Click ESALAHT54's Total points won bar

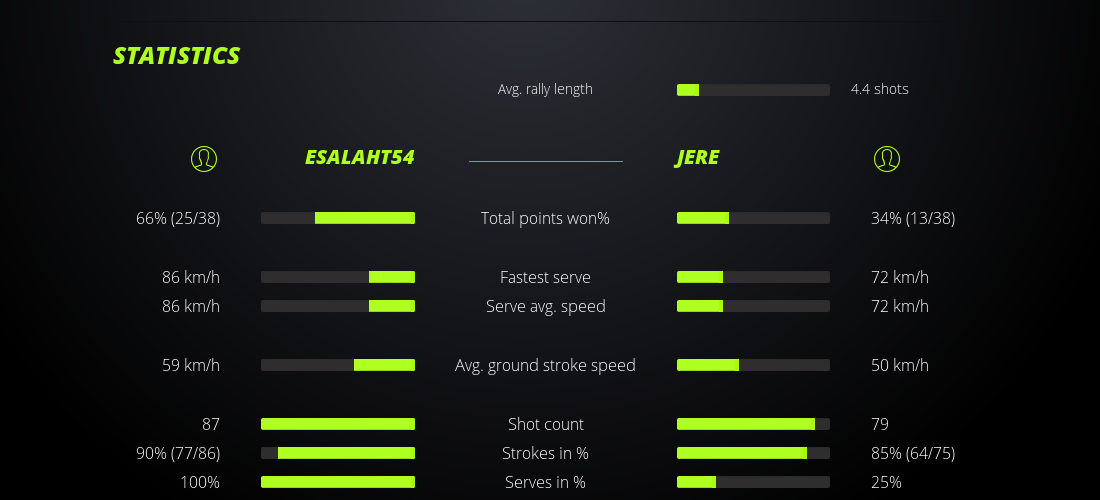pos(338,218)
